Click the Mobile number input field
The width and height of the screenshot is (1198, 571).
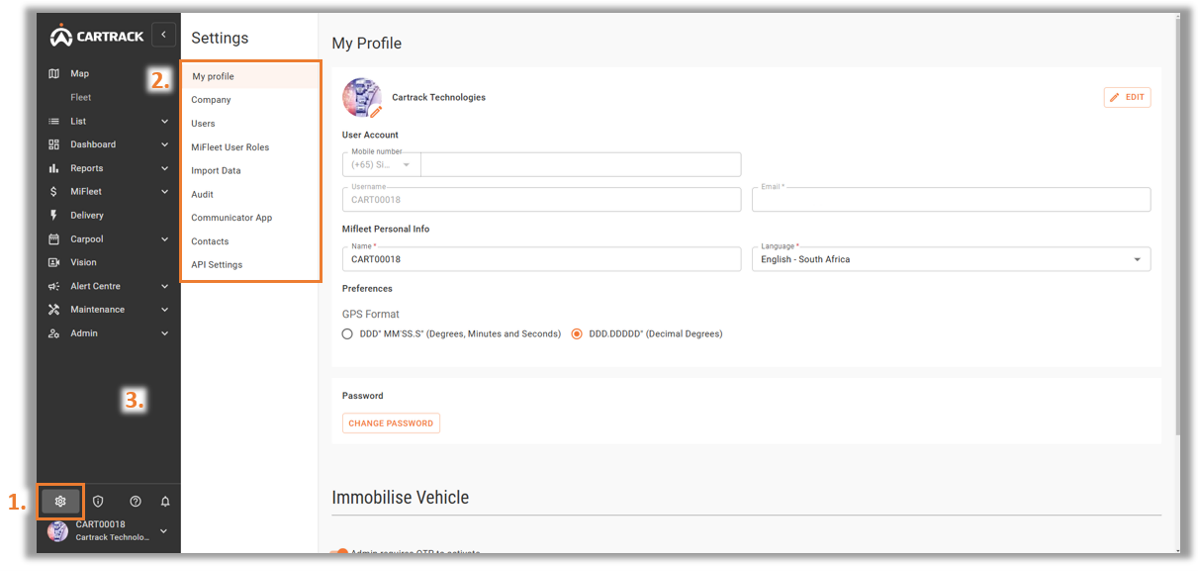(581, 164)
